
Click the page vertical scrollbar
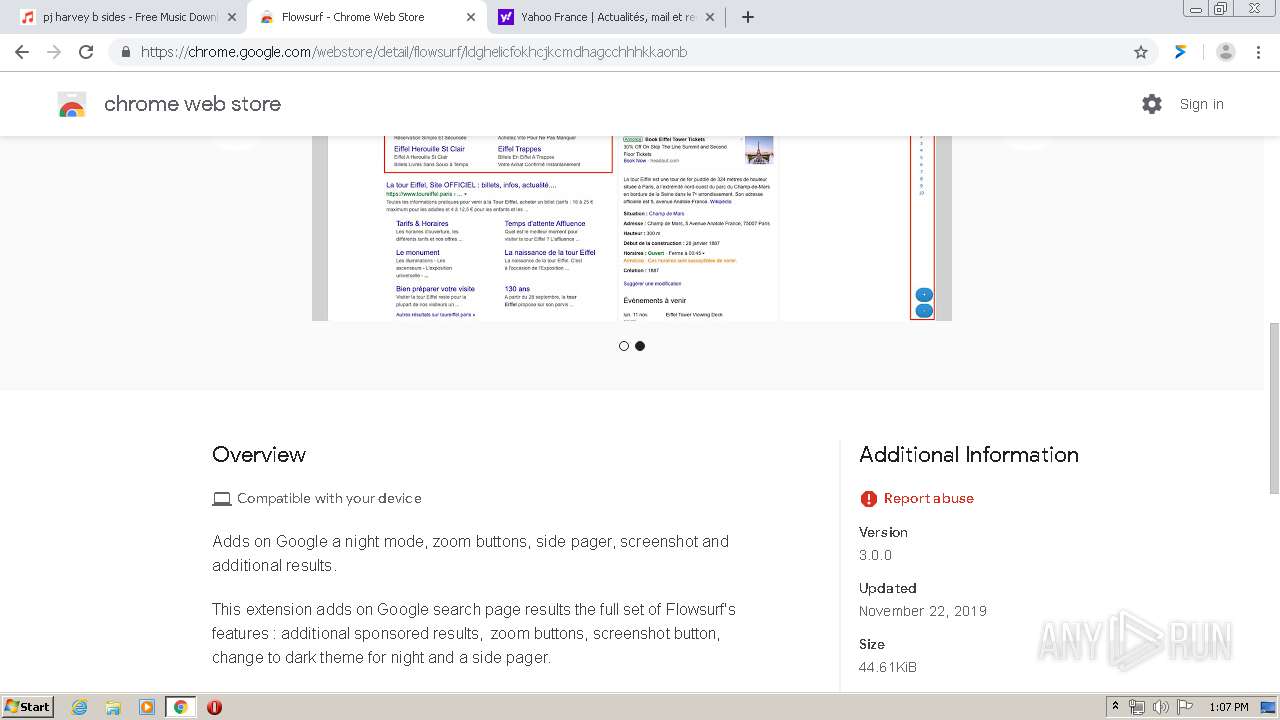pos(1274,408)
